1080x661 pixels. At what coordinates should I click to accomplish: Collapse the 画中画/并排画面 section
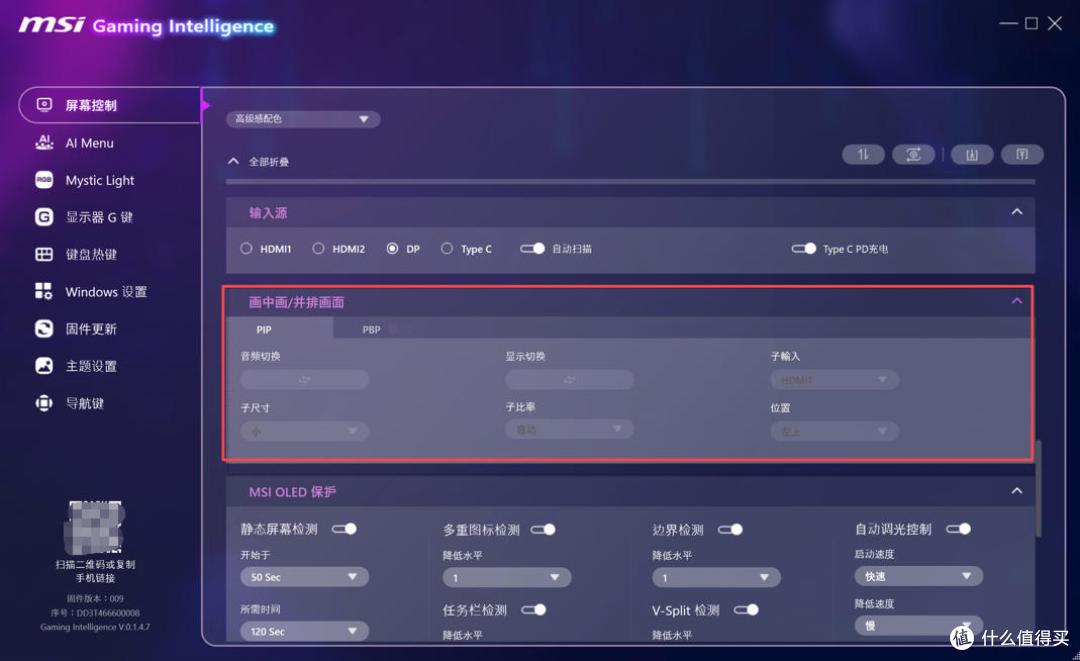(x=1017, y=301)
